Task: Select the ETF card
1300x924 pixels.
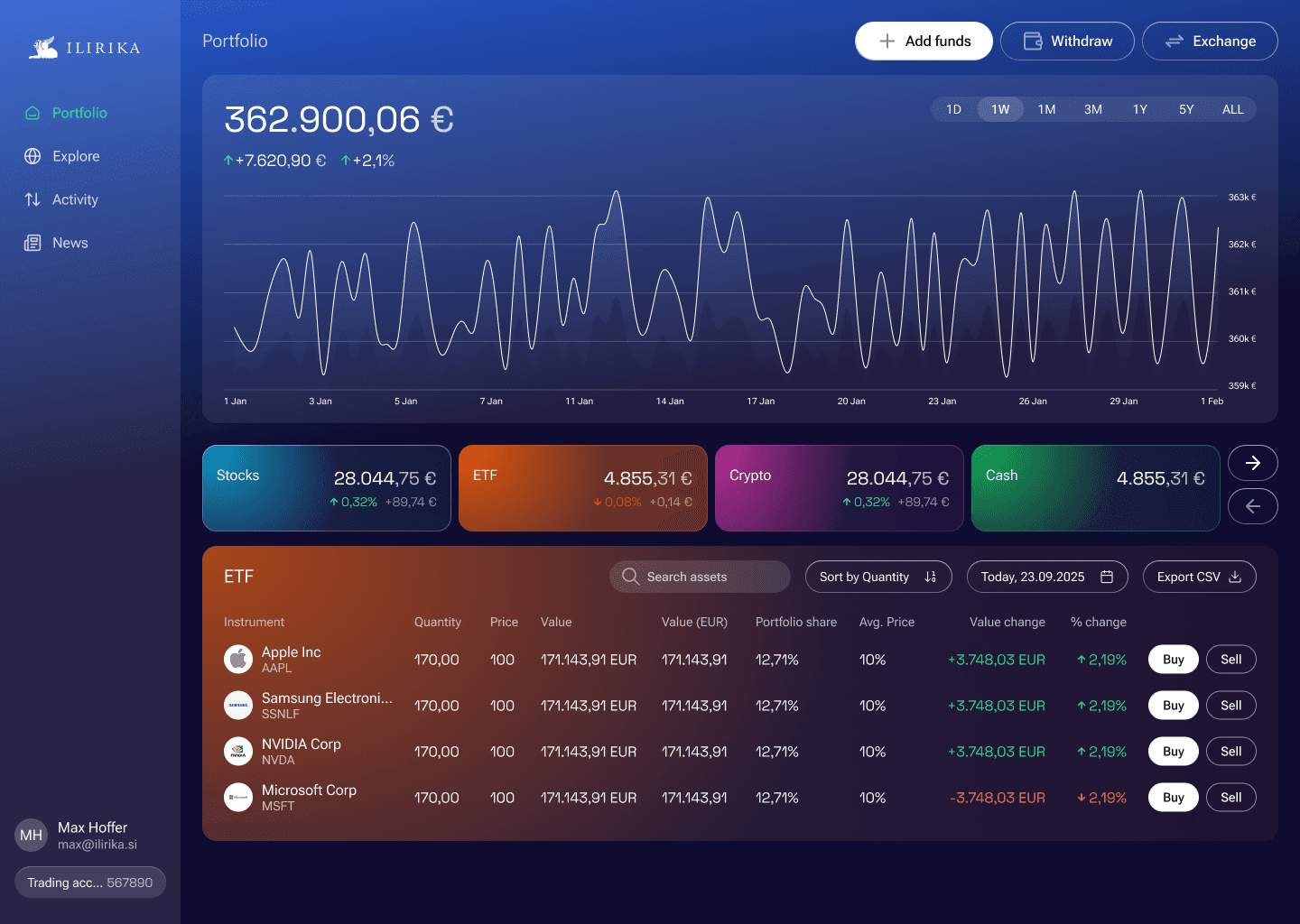Action: [583, 488]
